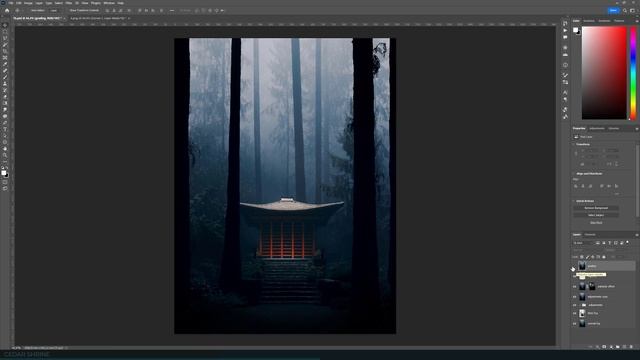
Task: Open the File menu
Action: tap(11, 3)
